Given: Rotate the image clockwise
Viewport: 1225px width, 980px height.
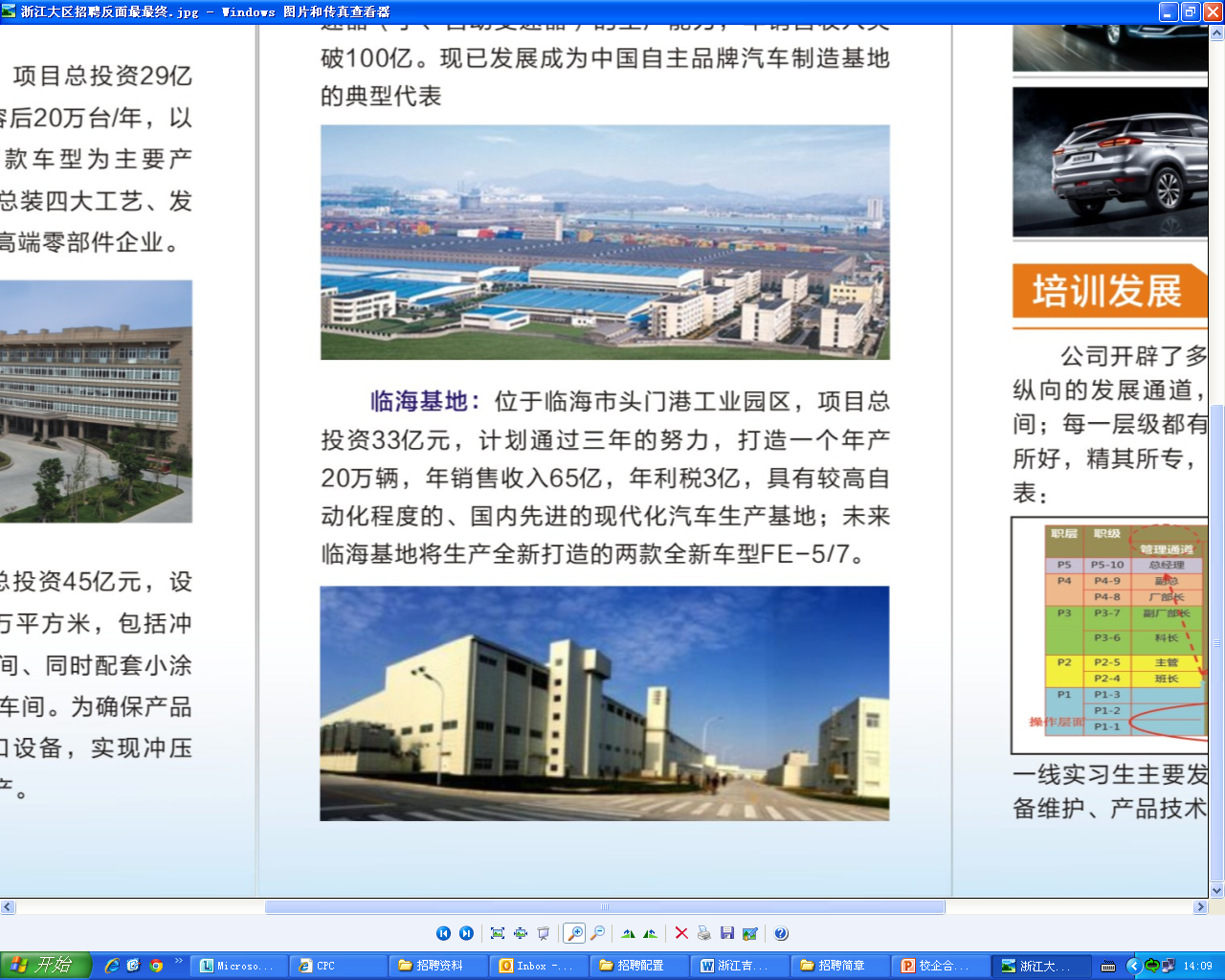Looking at the screenshot, I should [x=628, y=933].
